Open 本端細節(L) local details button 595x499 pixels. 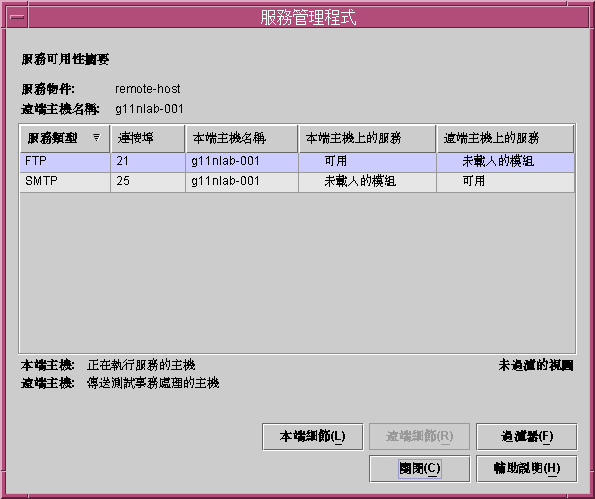pos(313,437)
